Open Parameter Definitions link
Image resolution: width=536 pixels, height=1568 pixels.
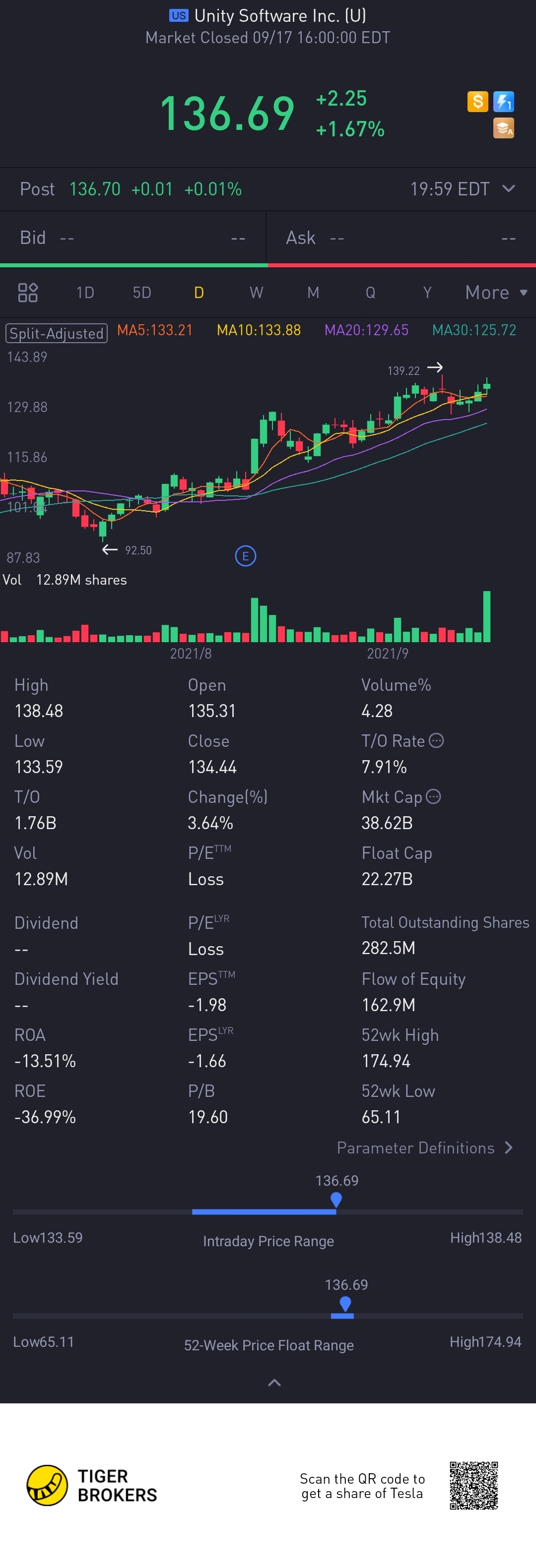click(424, 1147)
